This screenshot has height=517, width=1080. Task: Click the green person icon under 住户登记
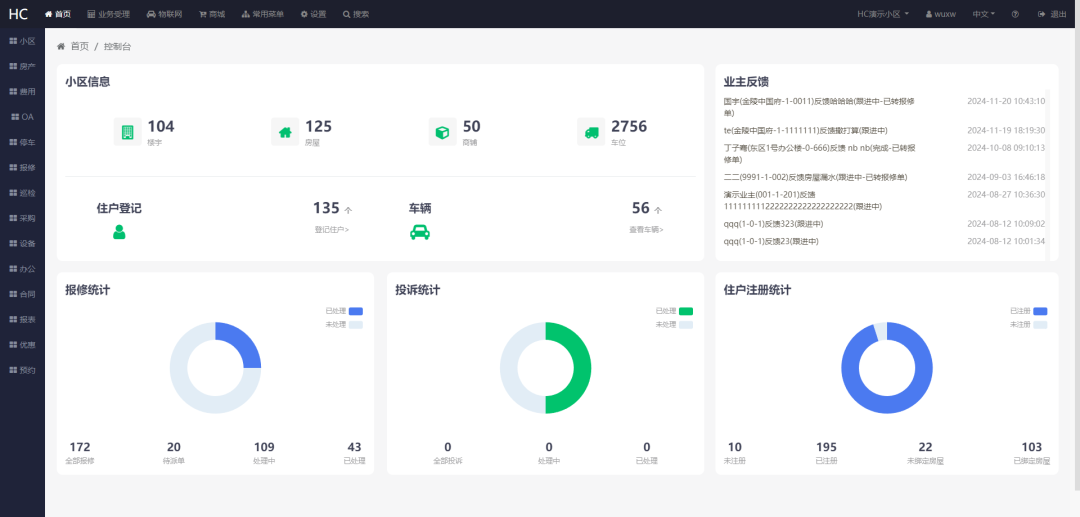(119, 232)
